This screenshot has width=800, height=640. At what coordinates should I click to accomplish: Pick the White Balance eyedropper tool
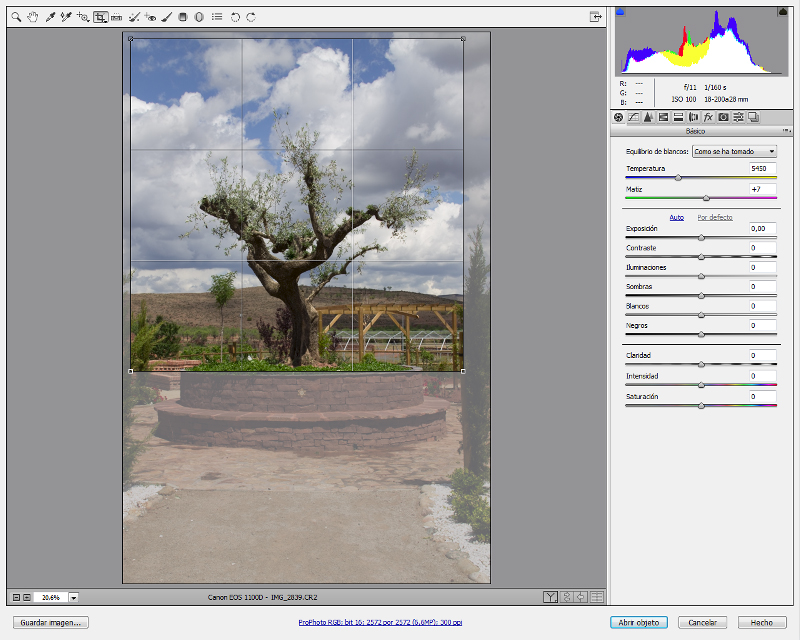click(x=49, y=17)
